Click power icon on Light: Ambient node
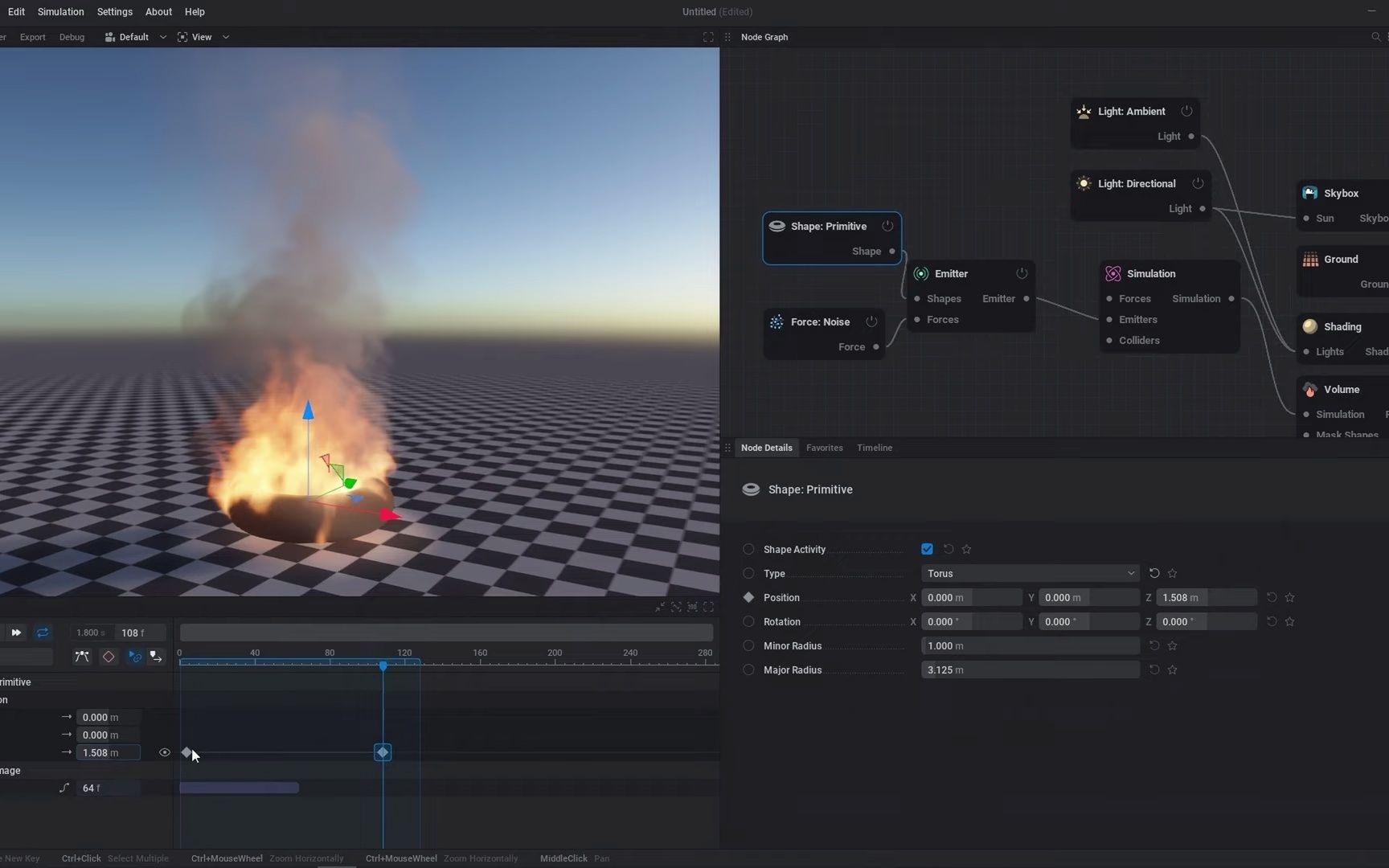1389x868 pixels. click(x=1186, y=111)
